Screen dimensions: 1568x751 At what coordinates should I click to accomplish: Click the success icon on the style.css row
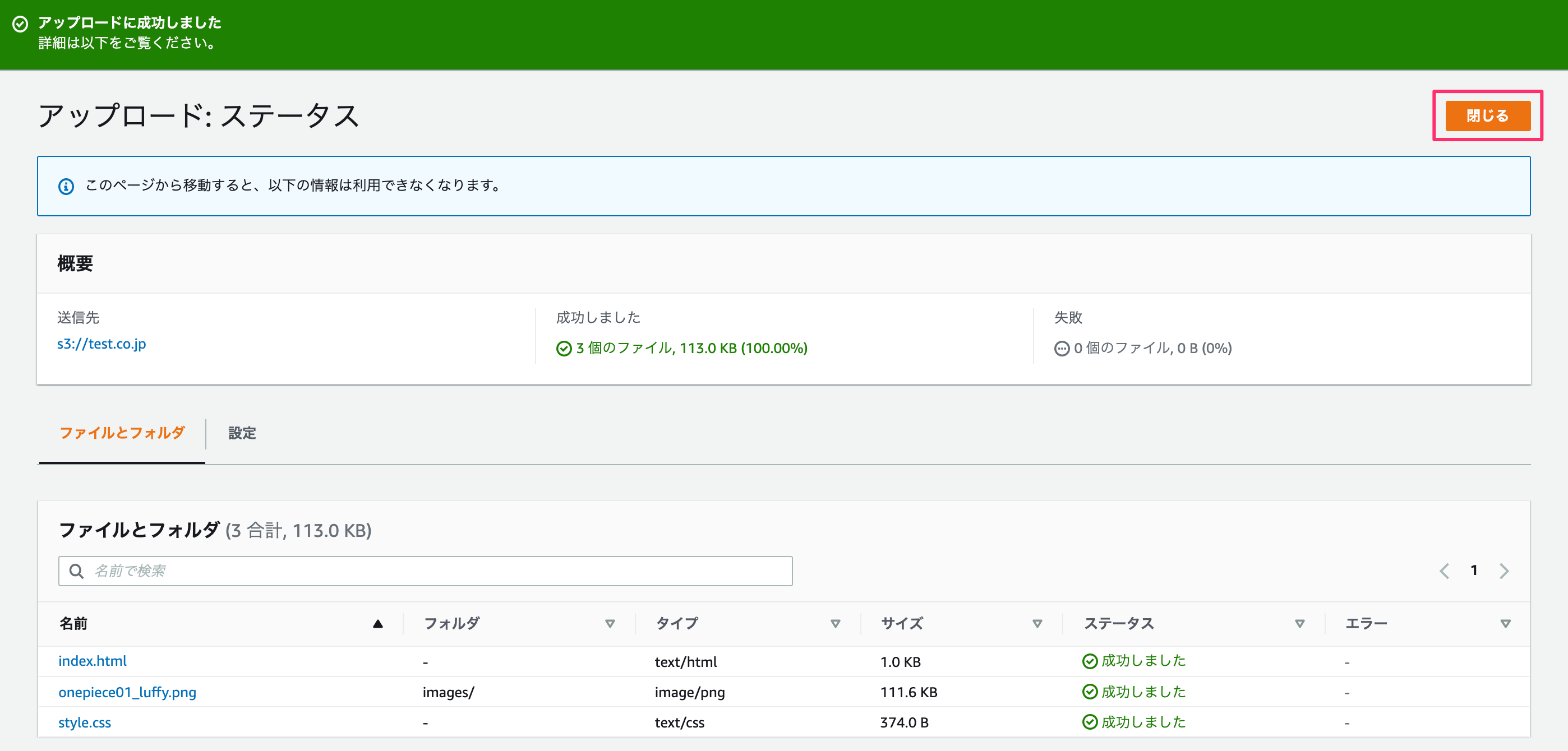coord(1090,722)
